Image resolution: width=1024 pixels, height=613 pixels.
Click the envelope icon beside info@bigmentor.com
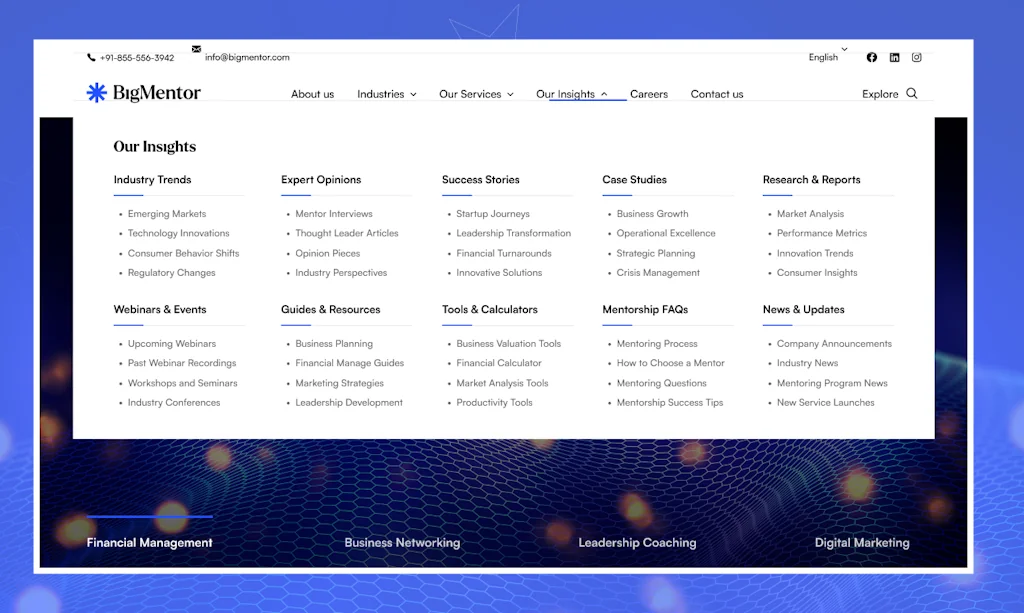coord(196,49)
